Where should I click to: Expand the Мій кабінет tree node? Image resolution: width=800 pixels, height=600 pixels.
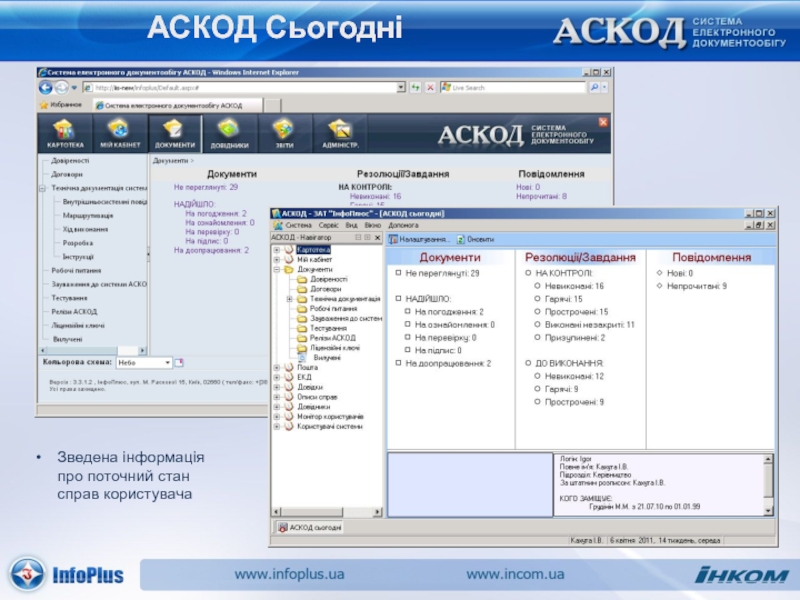pyautogui.click(x=277, y=260)
